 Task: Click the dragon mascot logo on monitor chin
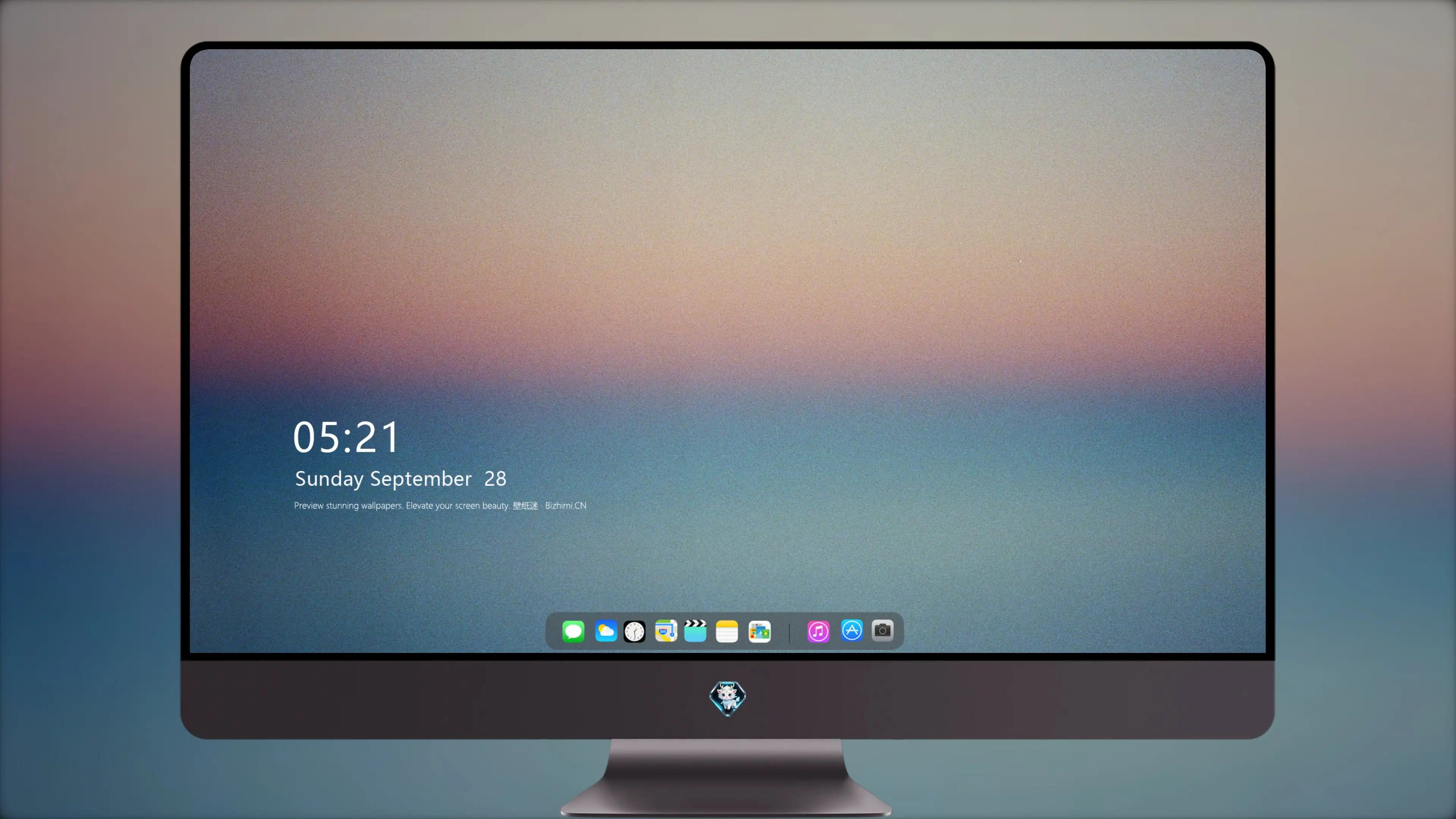pos(728,698)
